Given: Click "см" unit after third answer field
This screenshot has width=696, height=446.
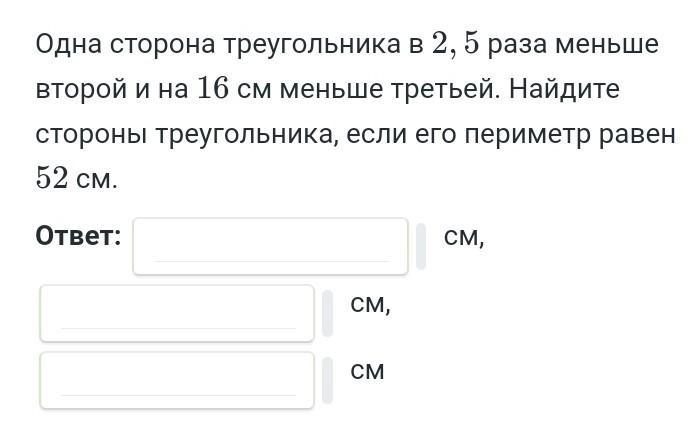Looking at the screenshot, I should tap(367, 371).
